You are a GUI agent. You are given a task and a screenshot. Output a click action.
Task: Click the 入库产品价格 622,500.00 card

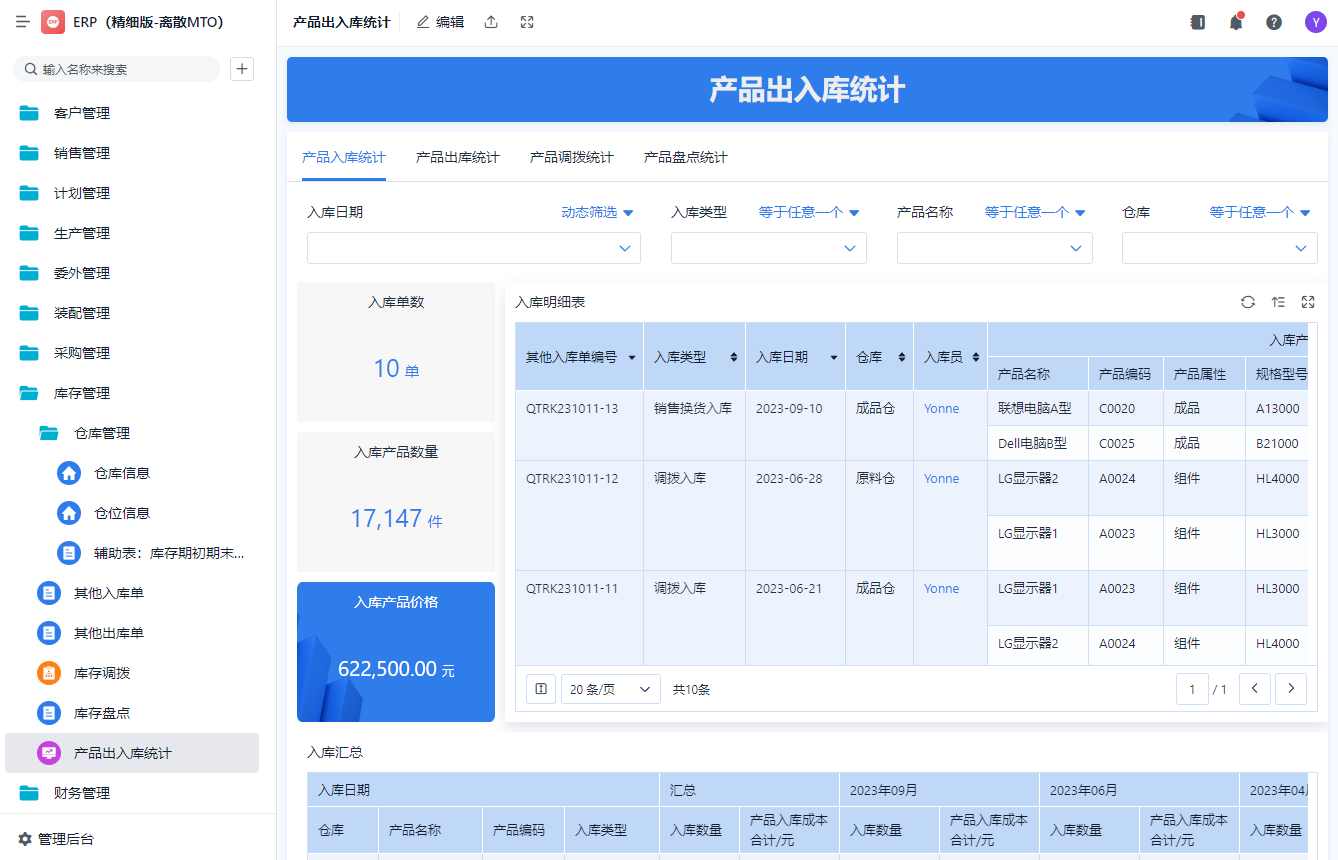[x=396, y=652]
